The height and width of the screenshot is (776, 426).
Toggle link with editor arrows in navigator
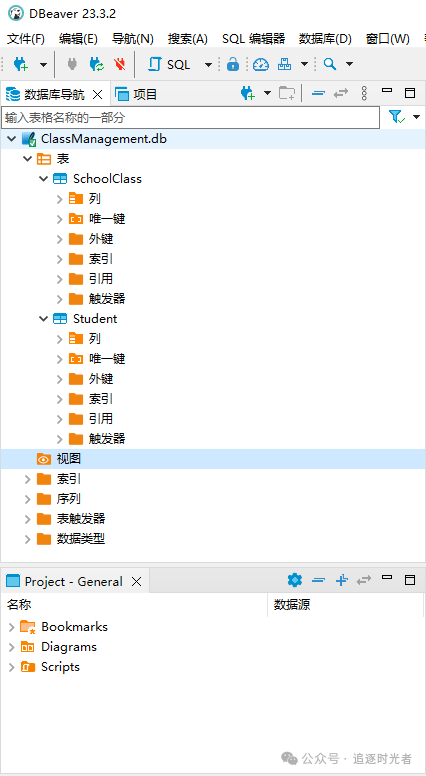pyautogui.click(x=341, y=93)
